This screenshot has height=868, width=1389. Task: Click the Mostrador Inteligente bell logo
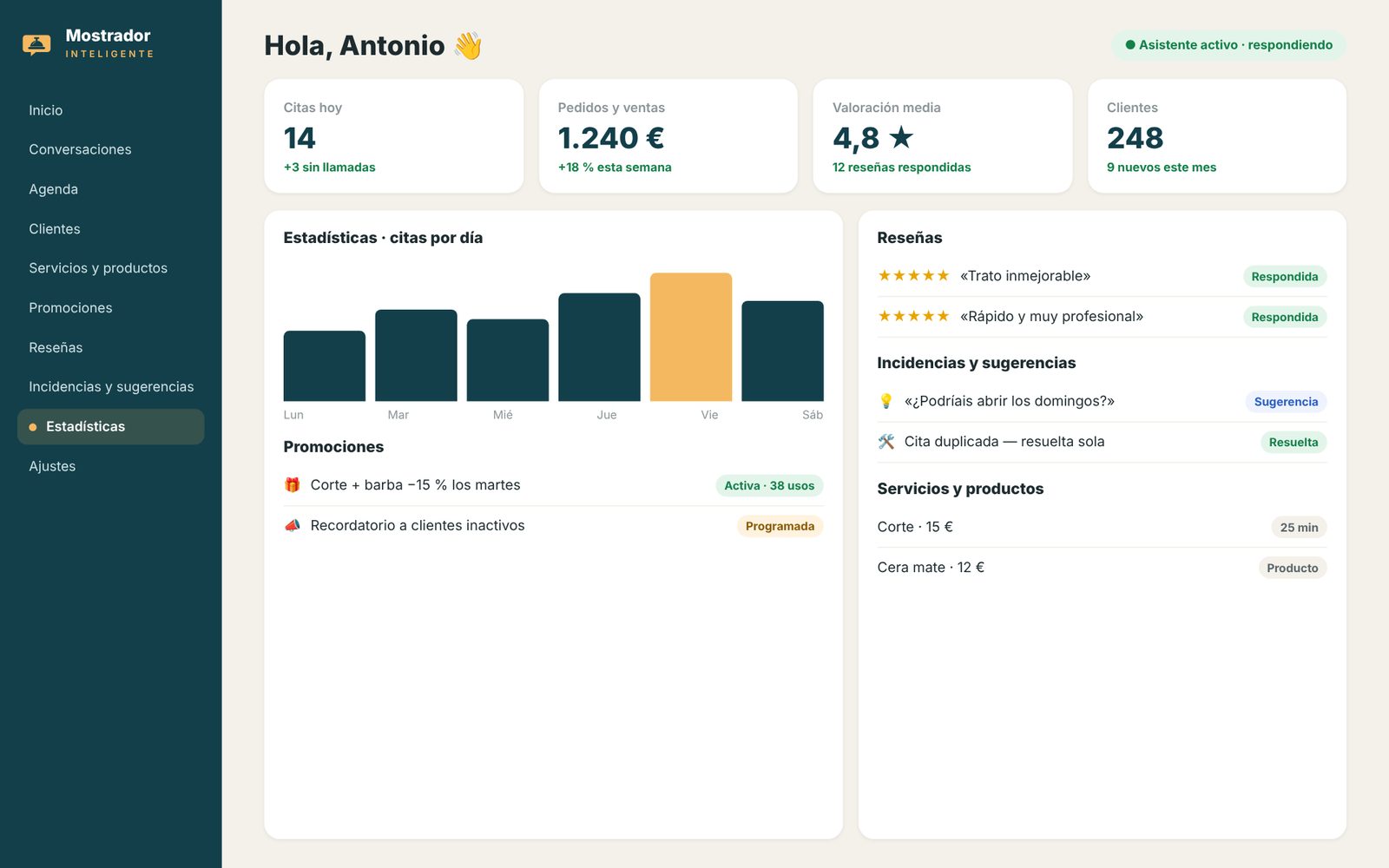(36, 44)
